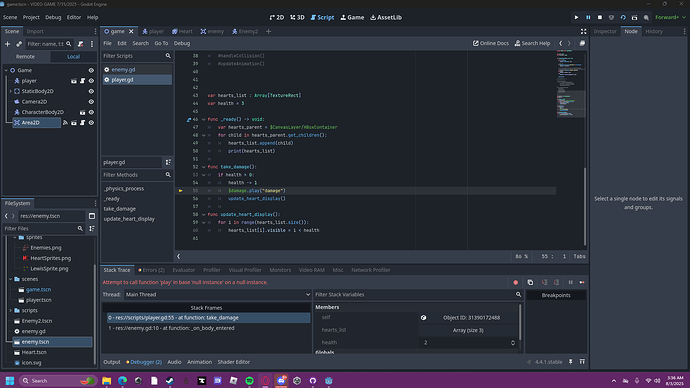Open the Project menu

click(31, 18)
